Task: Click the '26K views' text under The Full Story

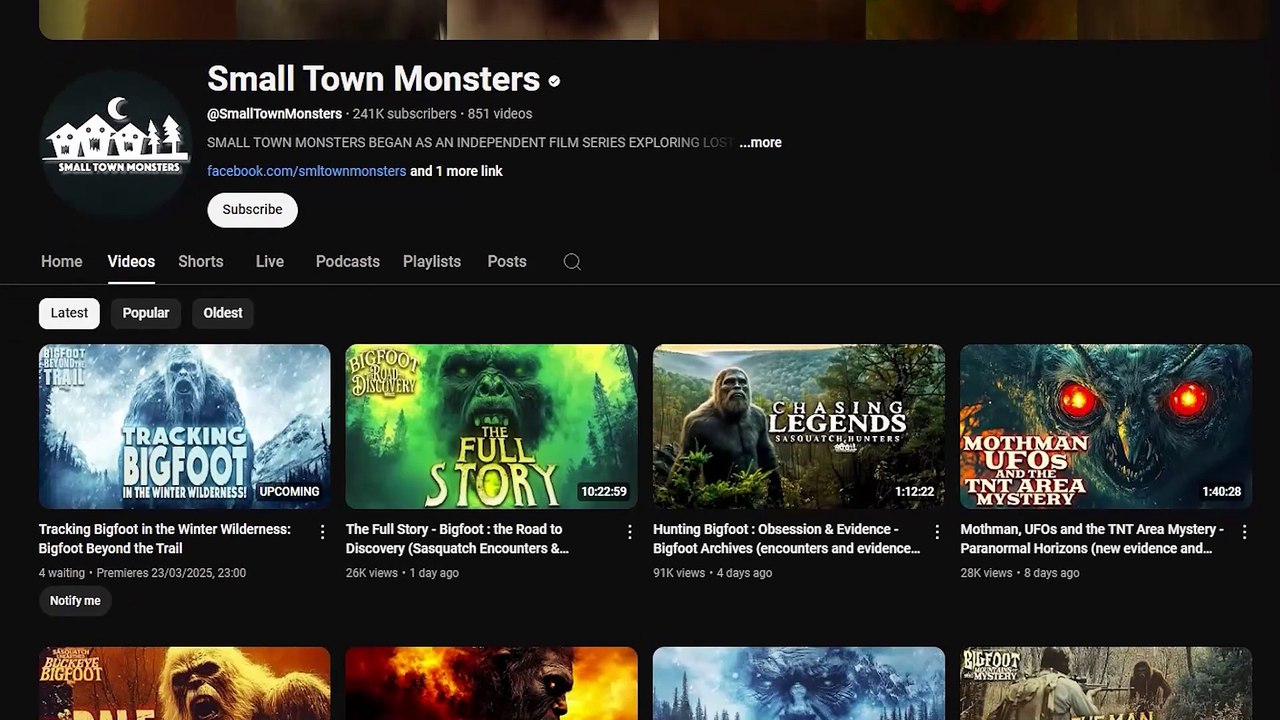Action: (372, 573)
